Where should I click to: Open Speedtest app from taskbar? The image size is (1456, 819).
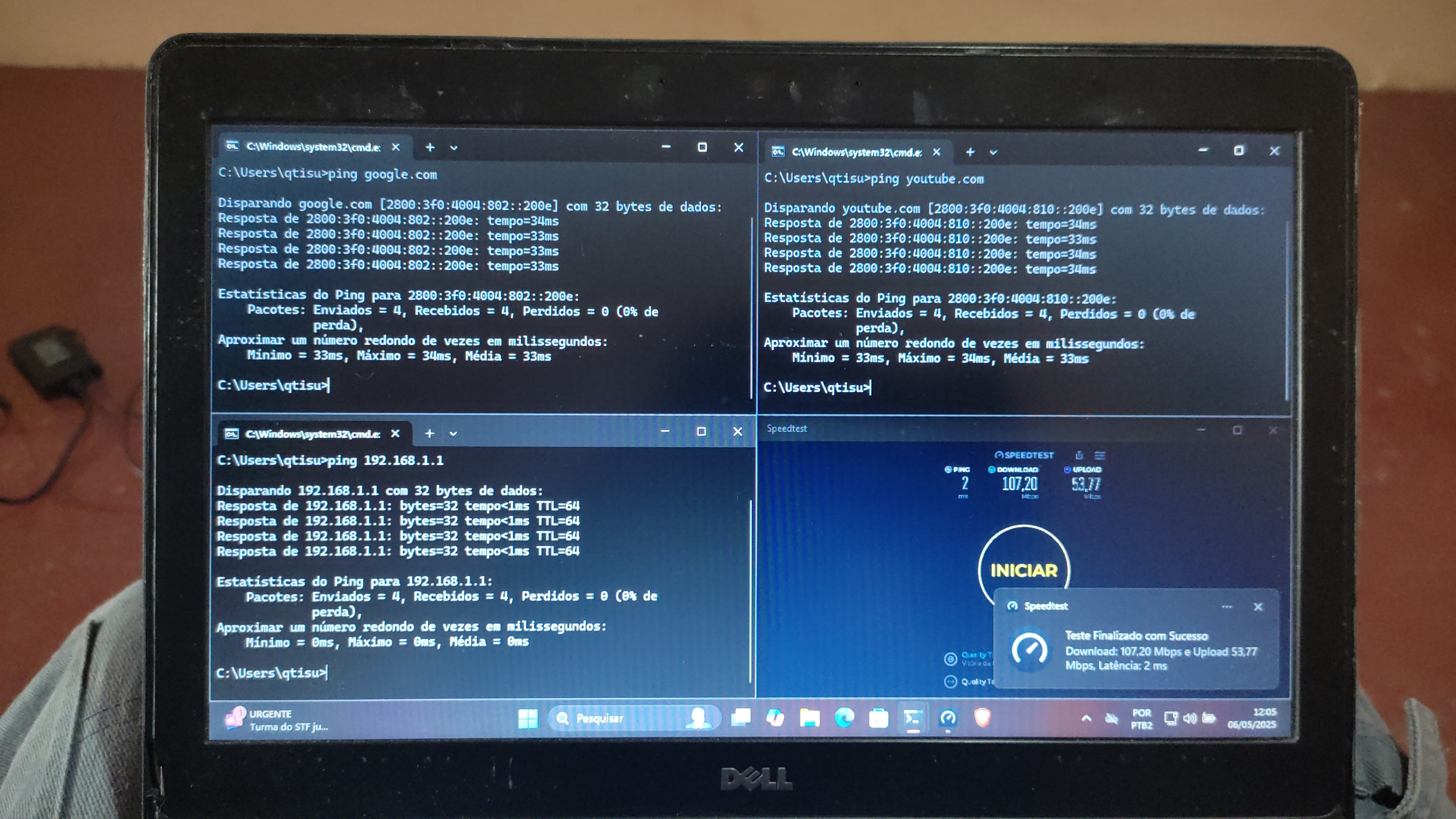click(x=948, y=719)
